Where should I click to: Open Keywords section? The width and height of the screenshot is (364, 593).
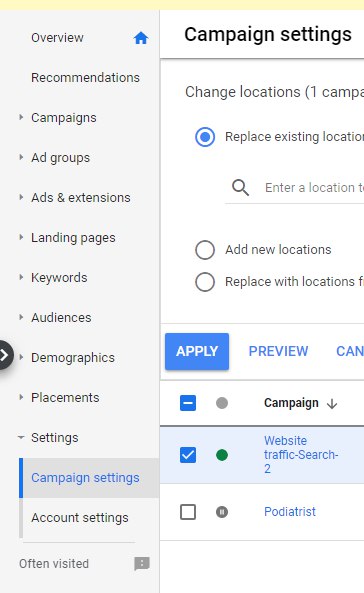tap(59, 278)
